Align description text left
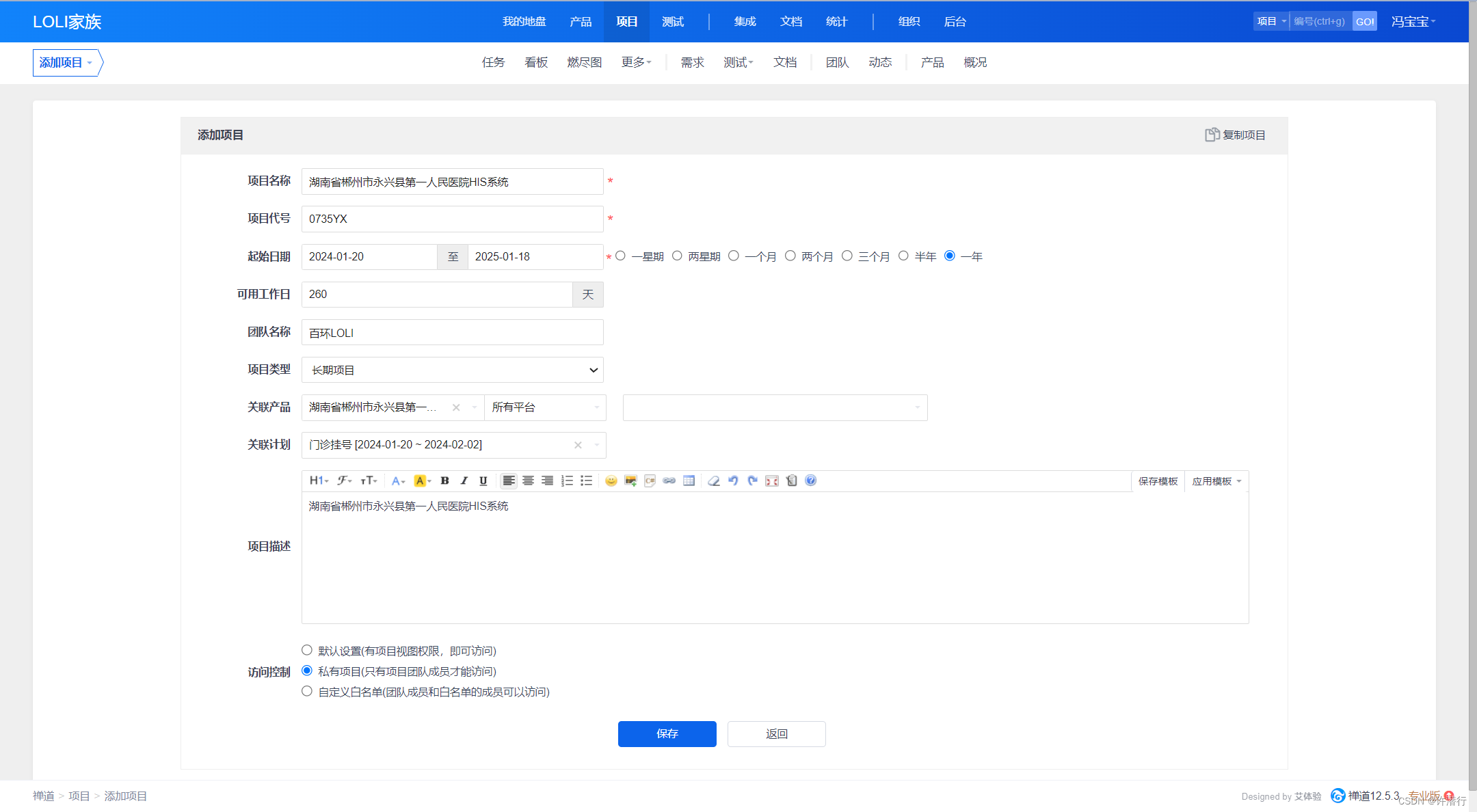 509,481
